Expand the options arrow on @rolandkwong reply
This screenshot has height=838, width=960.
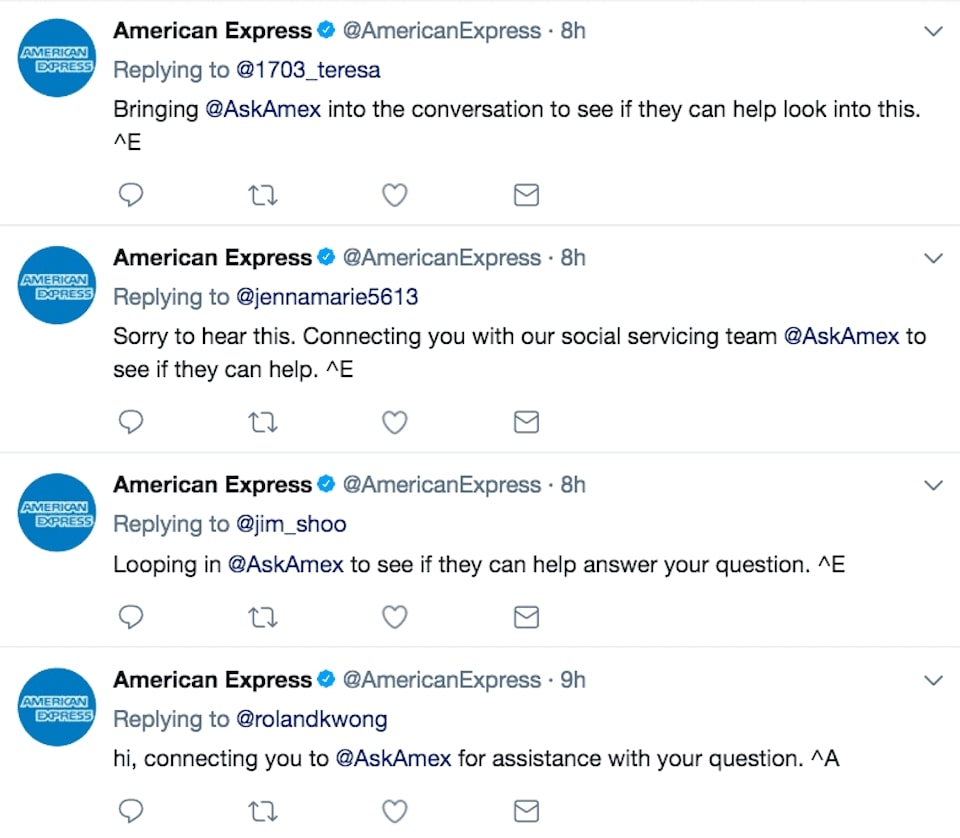[x=933, y=680]
